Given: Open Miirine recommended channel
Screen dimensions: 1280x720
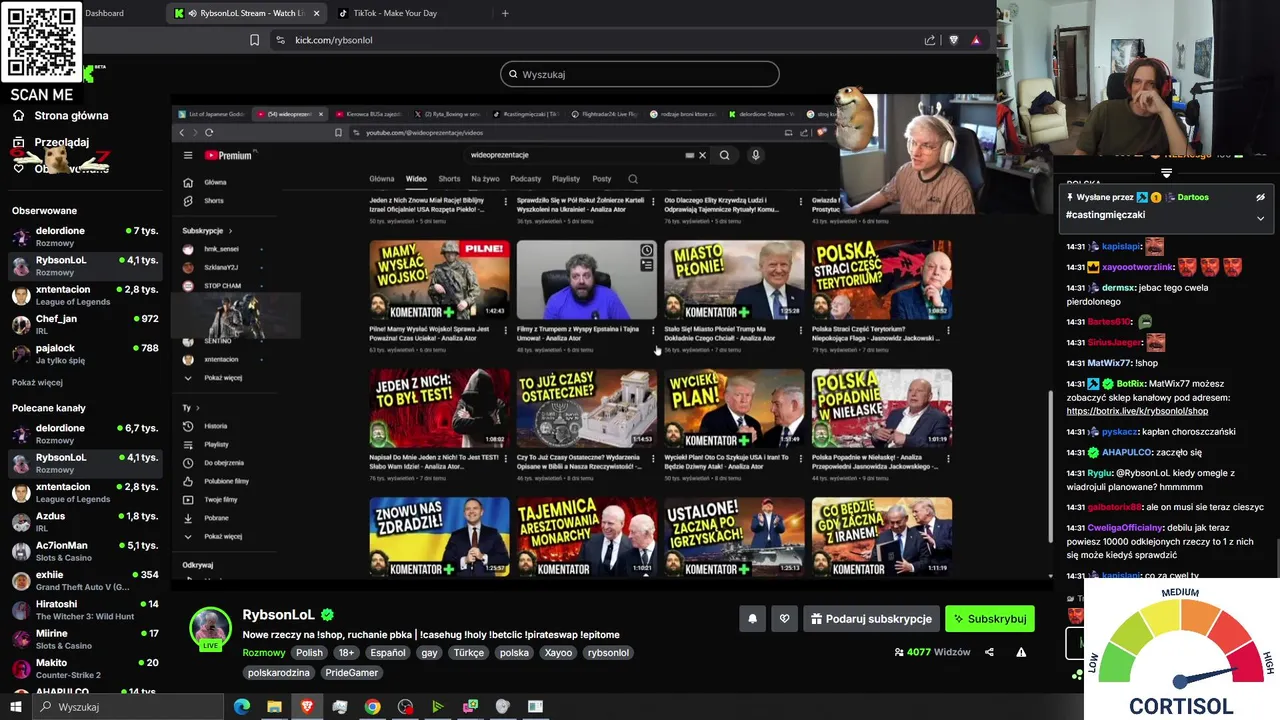Looking at the screenshot, I should point(85,639).
